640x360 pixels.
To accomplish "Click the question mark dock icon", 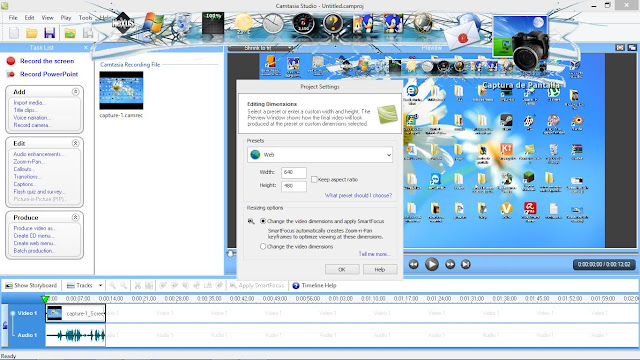I will [333, 23].
